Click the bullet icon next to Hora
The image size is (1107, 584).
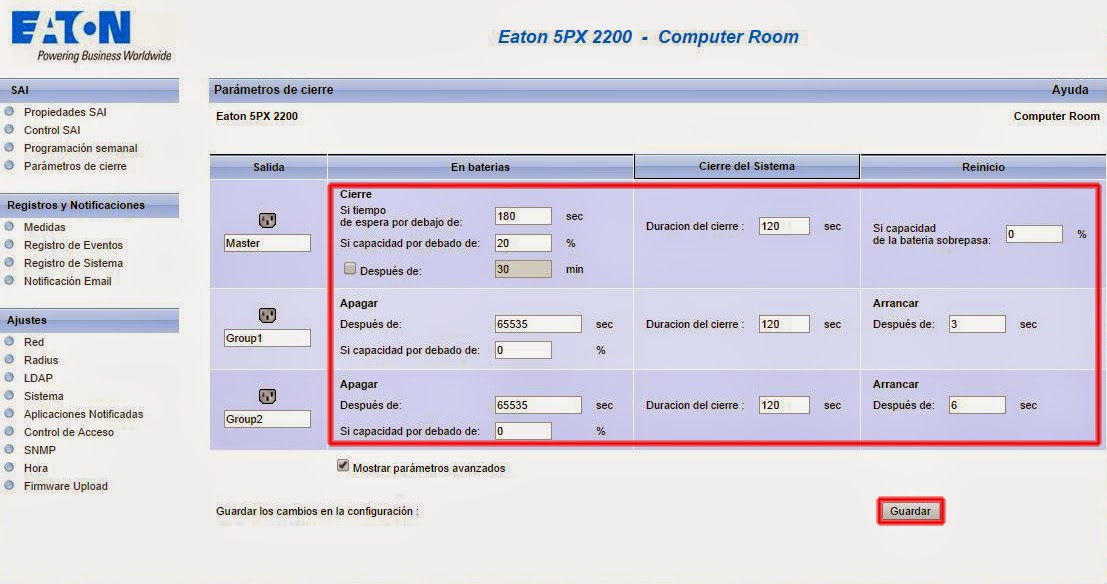tap(10, 468)
